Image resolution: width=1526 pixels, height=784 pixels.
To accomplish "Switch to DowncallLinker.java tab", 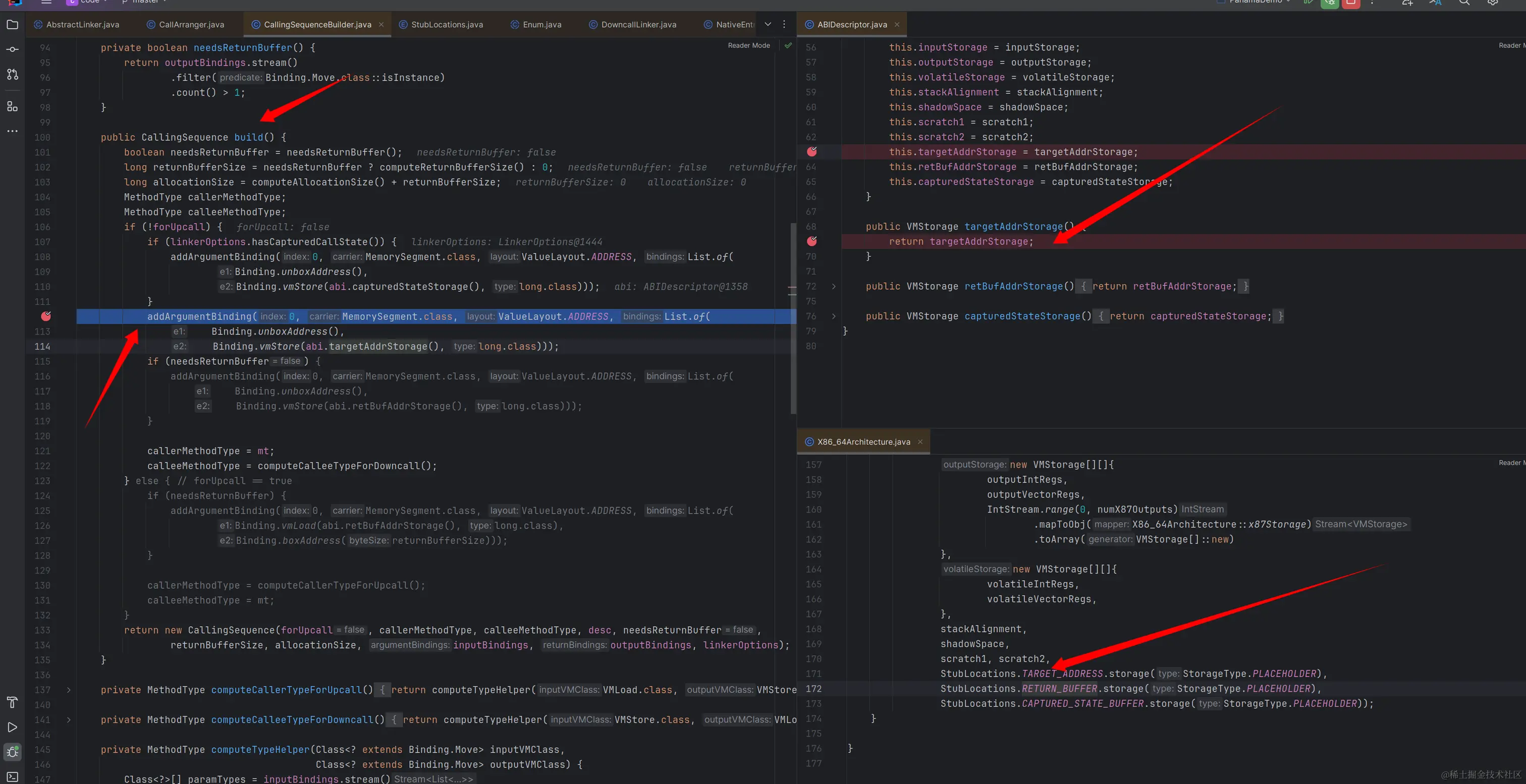I will [x=632, y=25].
